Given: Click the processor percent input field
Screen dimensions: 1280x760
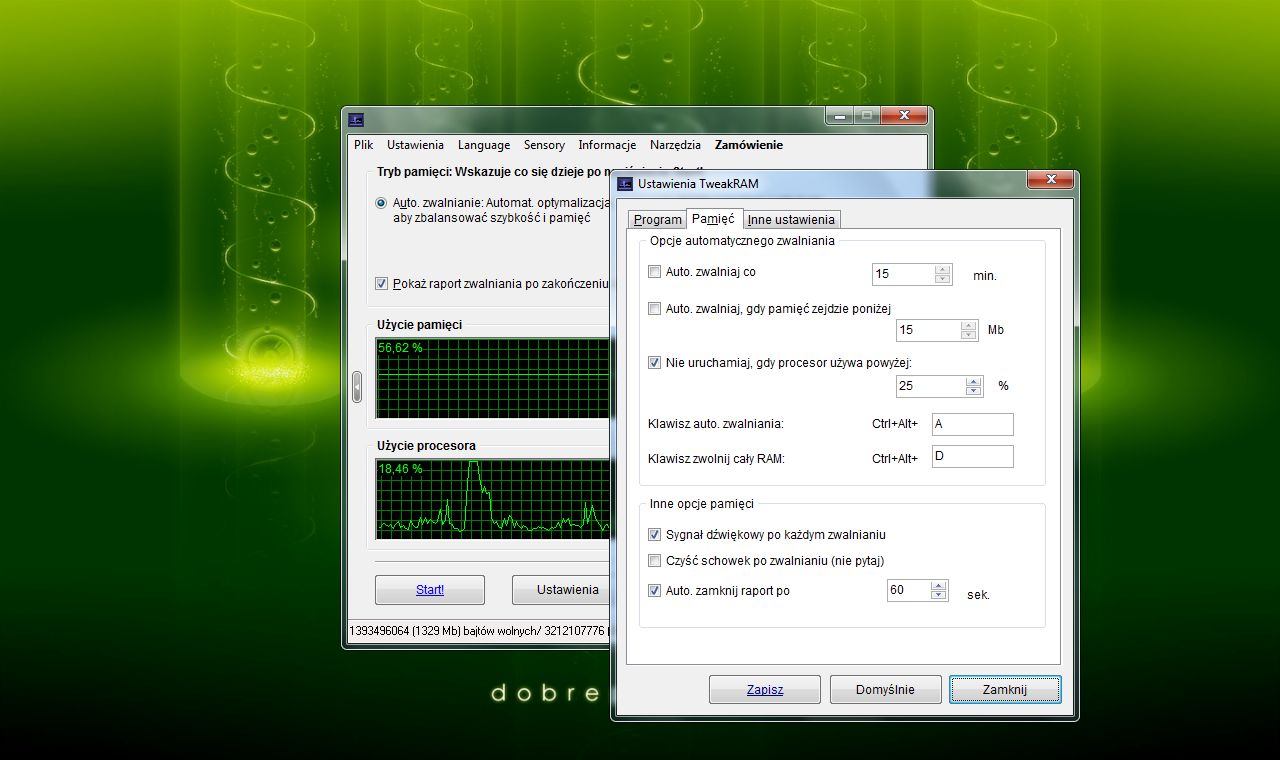Looking at the screenshot, I should (932, 386).
